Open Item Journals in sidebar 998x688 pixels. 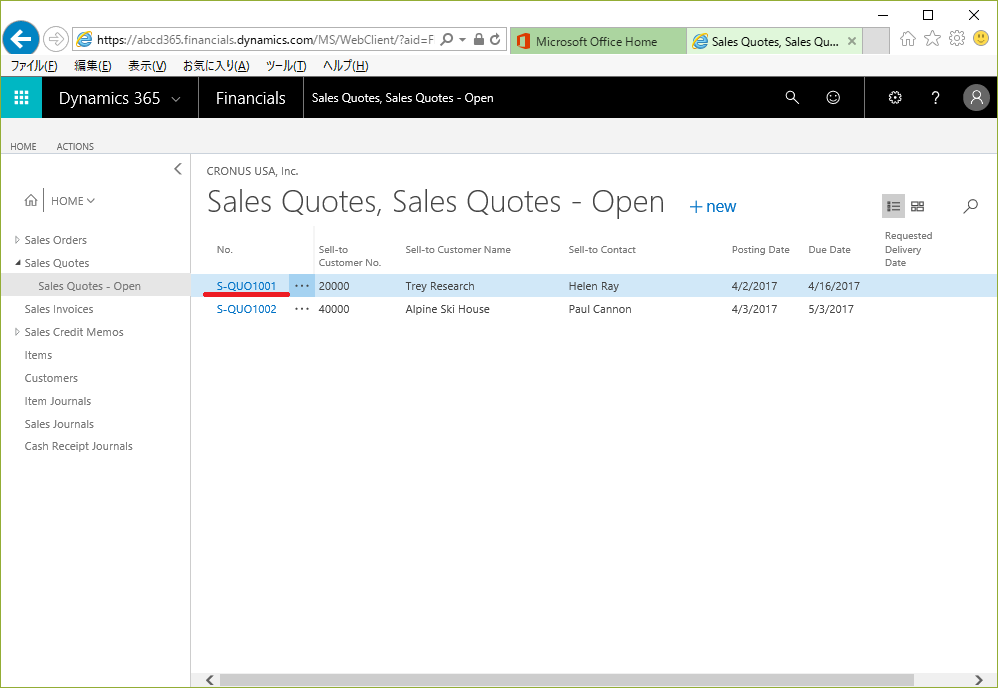coord(57,400)
